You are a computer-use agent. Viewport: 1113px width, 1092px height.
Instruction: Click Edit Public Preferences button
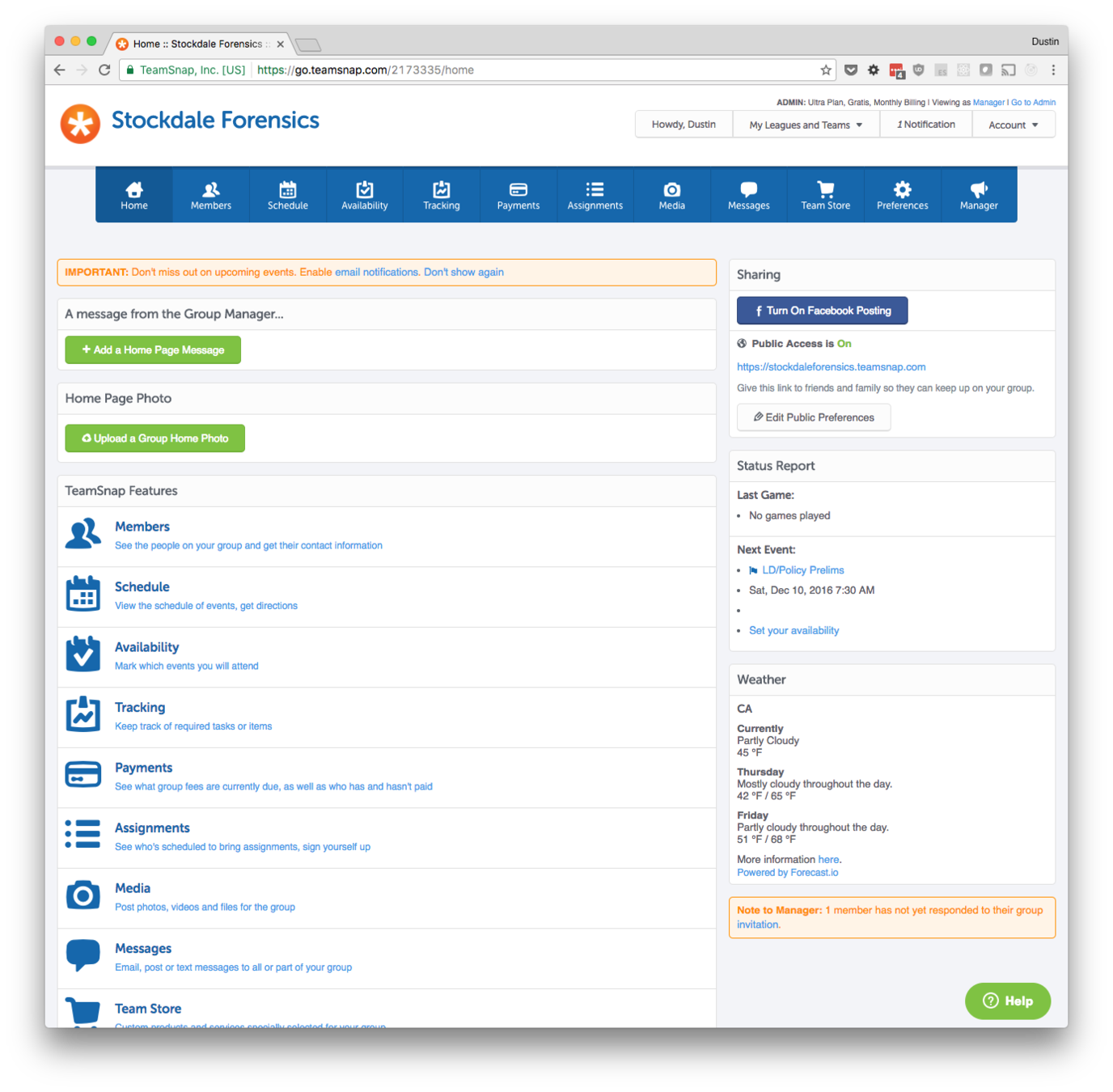(813, 417)
